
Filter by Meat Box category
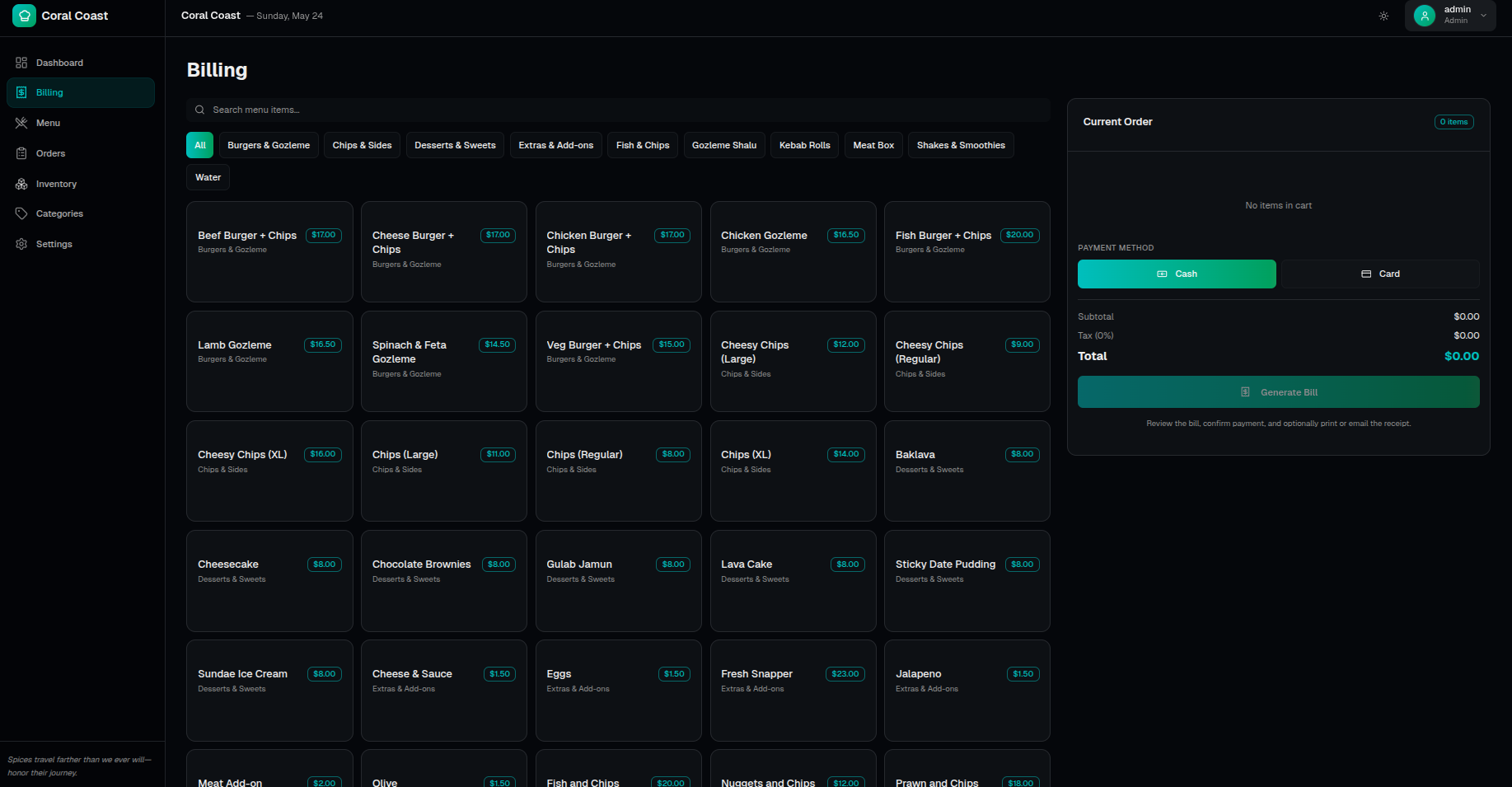click(873, 145)
